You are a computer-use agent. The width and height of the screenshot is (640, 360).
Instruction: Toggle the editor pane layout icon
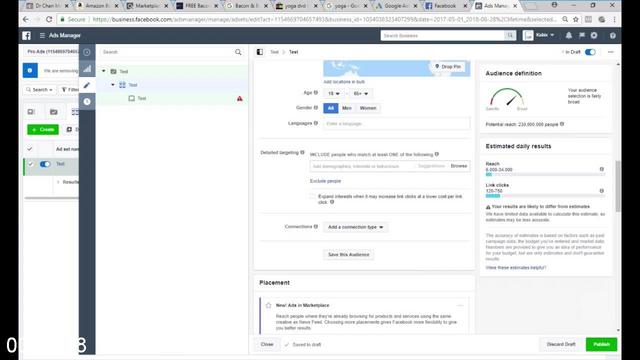coord(260,52)
